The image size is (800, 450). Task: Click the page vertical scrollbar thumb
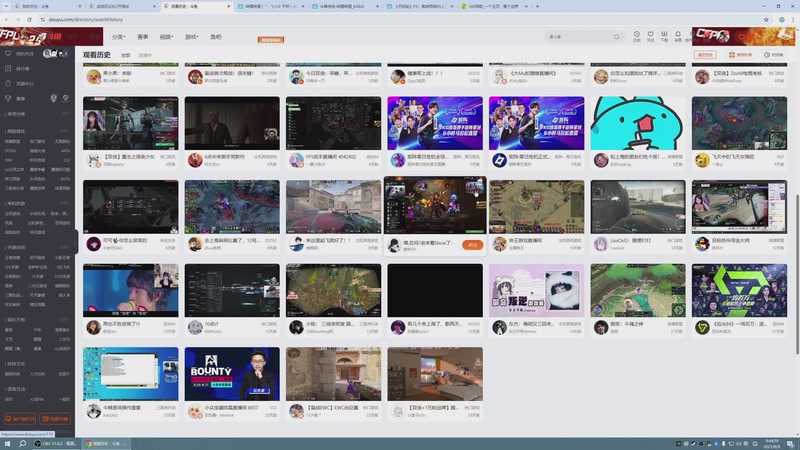tap(797, 274)
